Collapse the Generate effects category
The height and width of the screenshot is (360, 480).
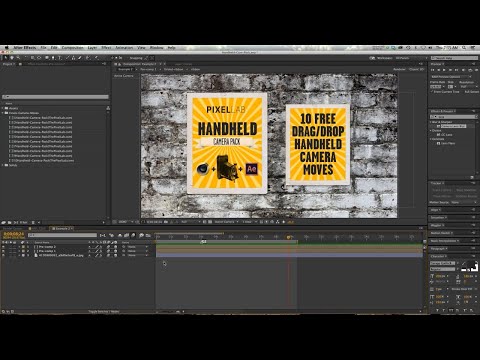(x=430, y=139)
